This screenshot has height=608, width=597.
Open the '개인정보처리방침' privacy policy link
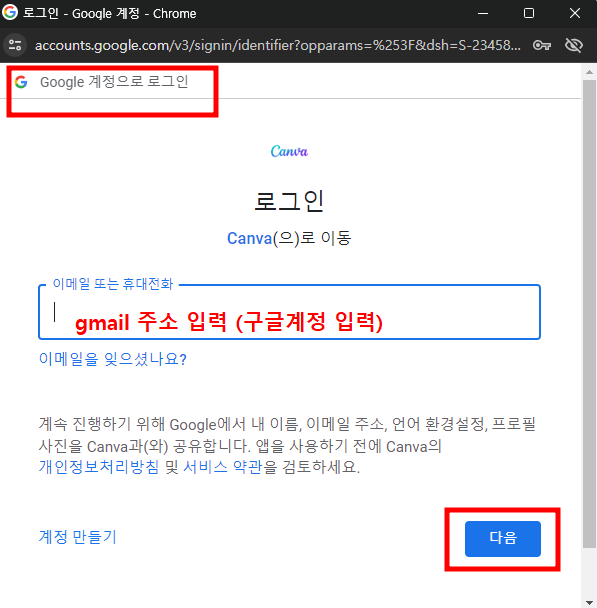pyautogui.click(x=99, y=466)
